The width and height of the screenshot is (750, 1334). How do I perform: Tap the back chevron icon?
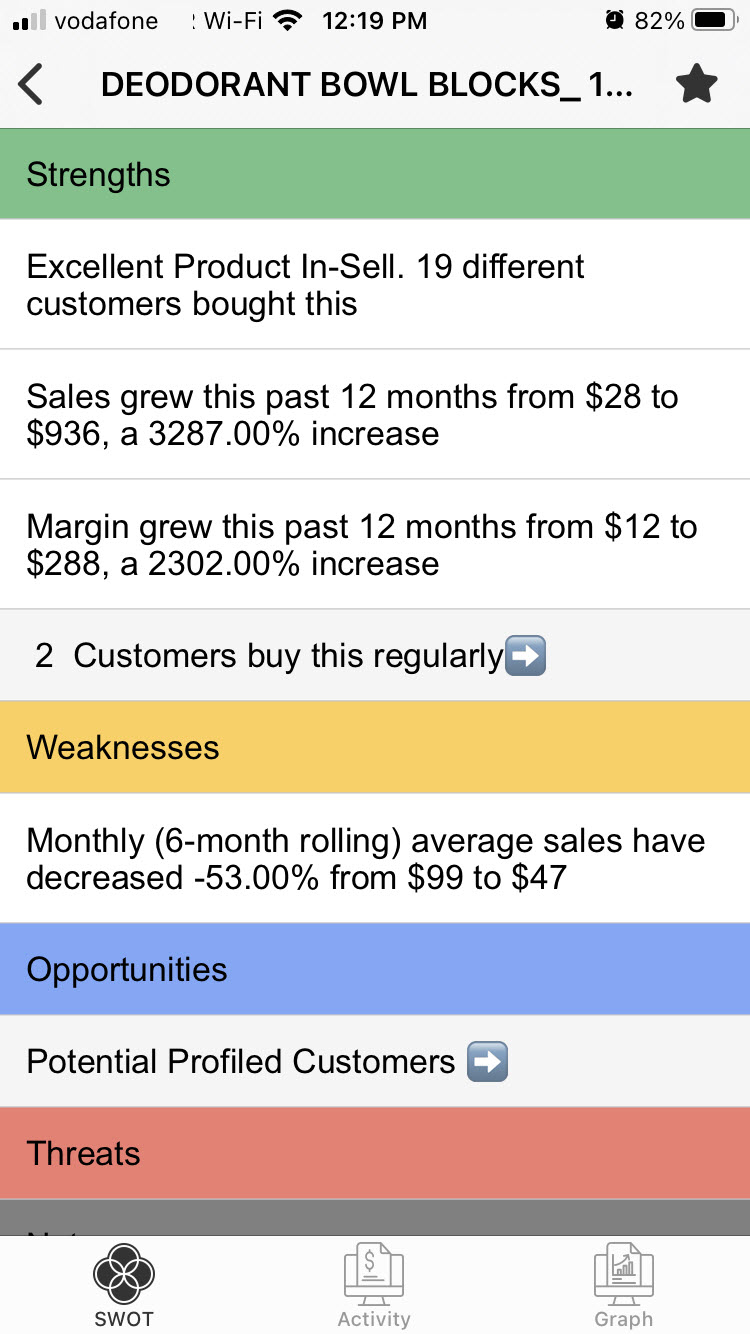[x=31, y=85]
